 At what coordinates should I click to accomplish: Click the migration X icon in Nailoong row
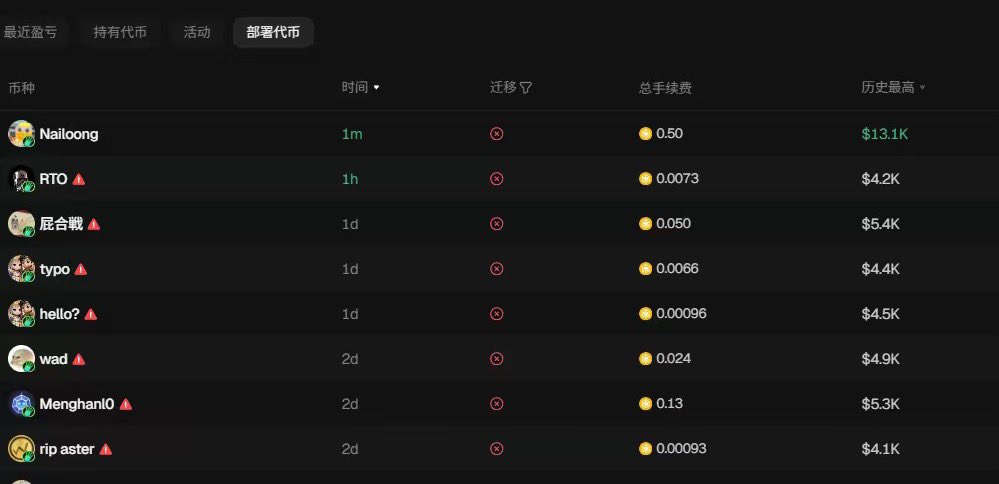point(497,134)
